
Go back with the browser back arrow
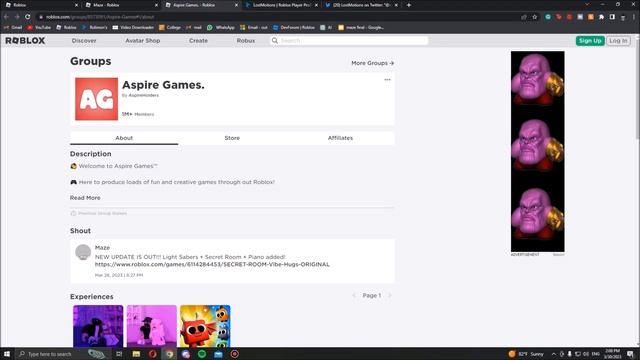(6, 17)
